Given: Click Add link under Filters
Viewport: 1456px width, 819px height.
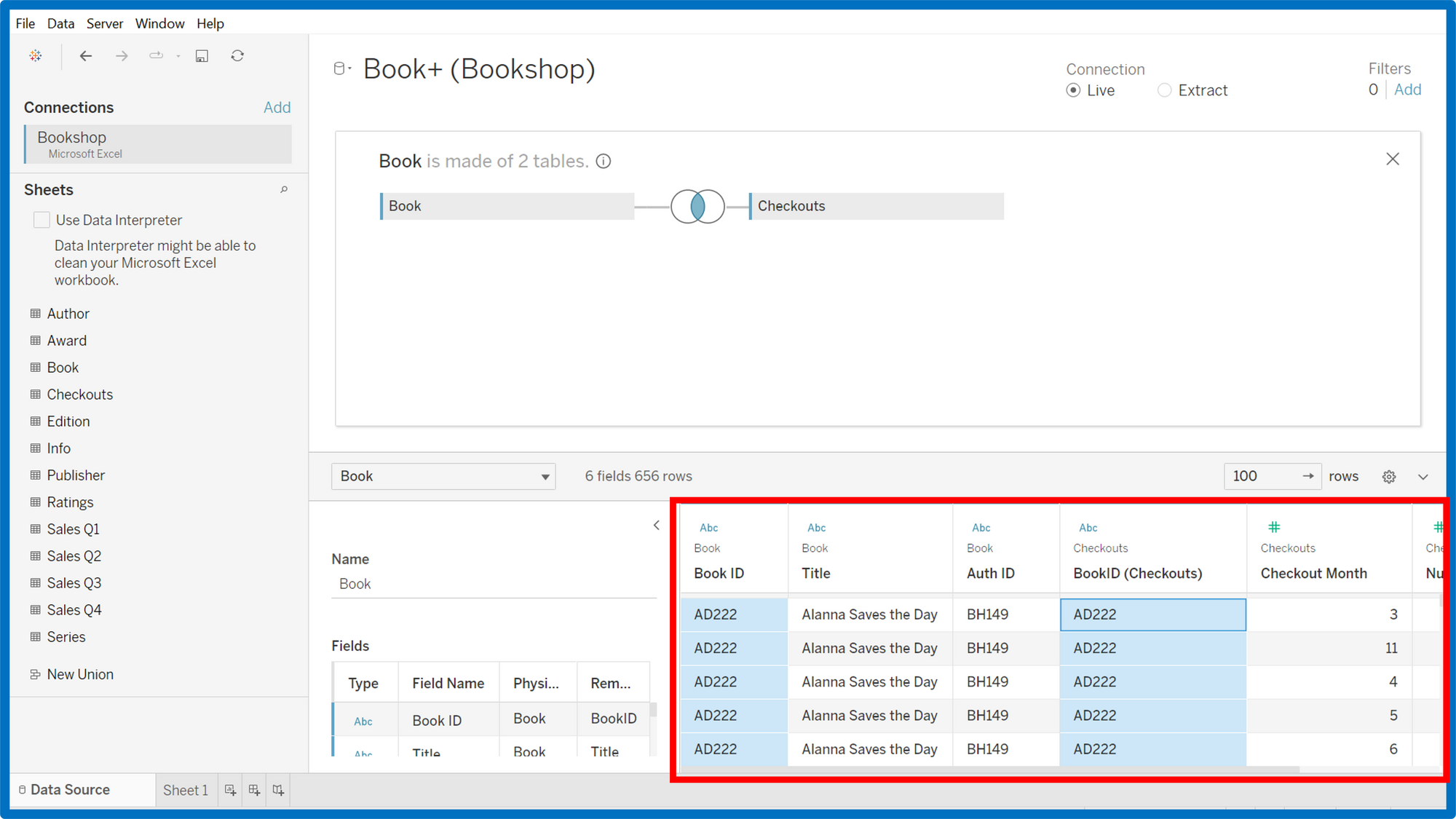Looking at the screenshot, I should tap(1407, 90).
